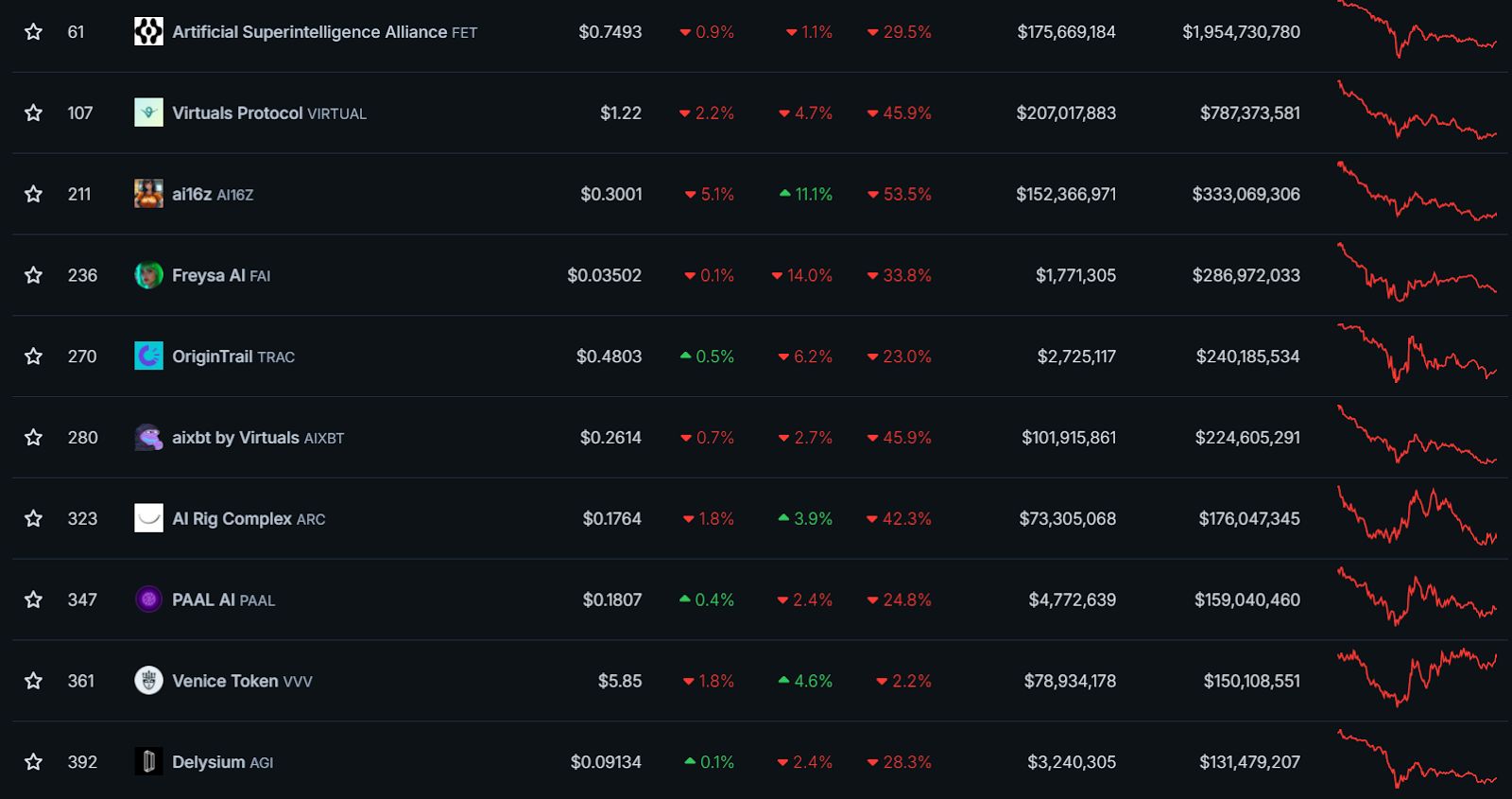The image size is (1512, 799).
Task: View the FET 7-day sparkline chart
Action: [1417, 30]
